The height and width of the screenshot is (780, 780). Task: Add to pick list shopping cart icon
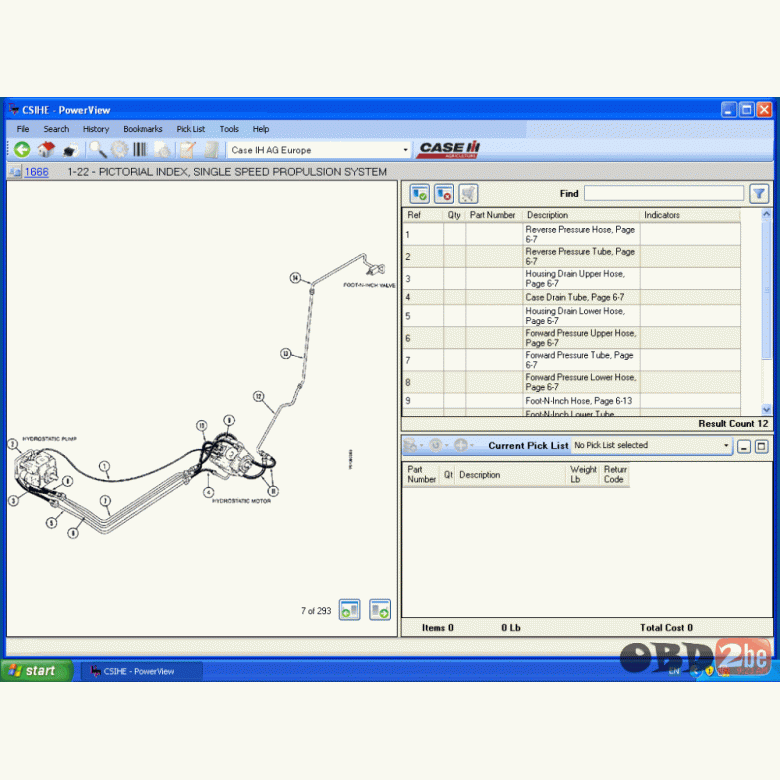pos(468,194)
